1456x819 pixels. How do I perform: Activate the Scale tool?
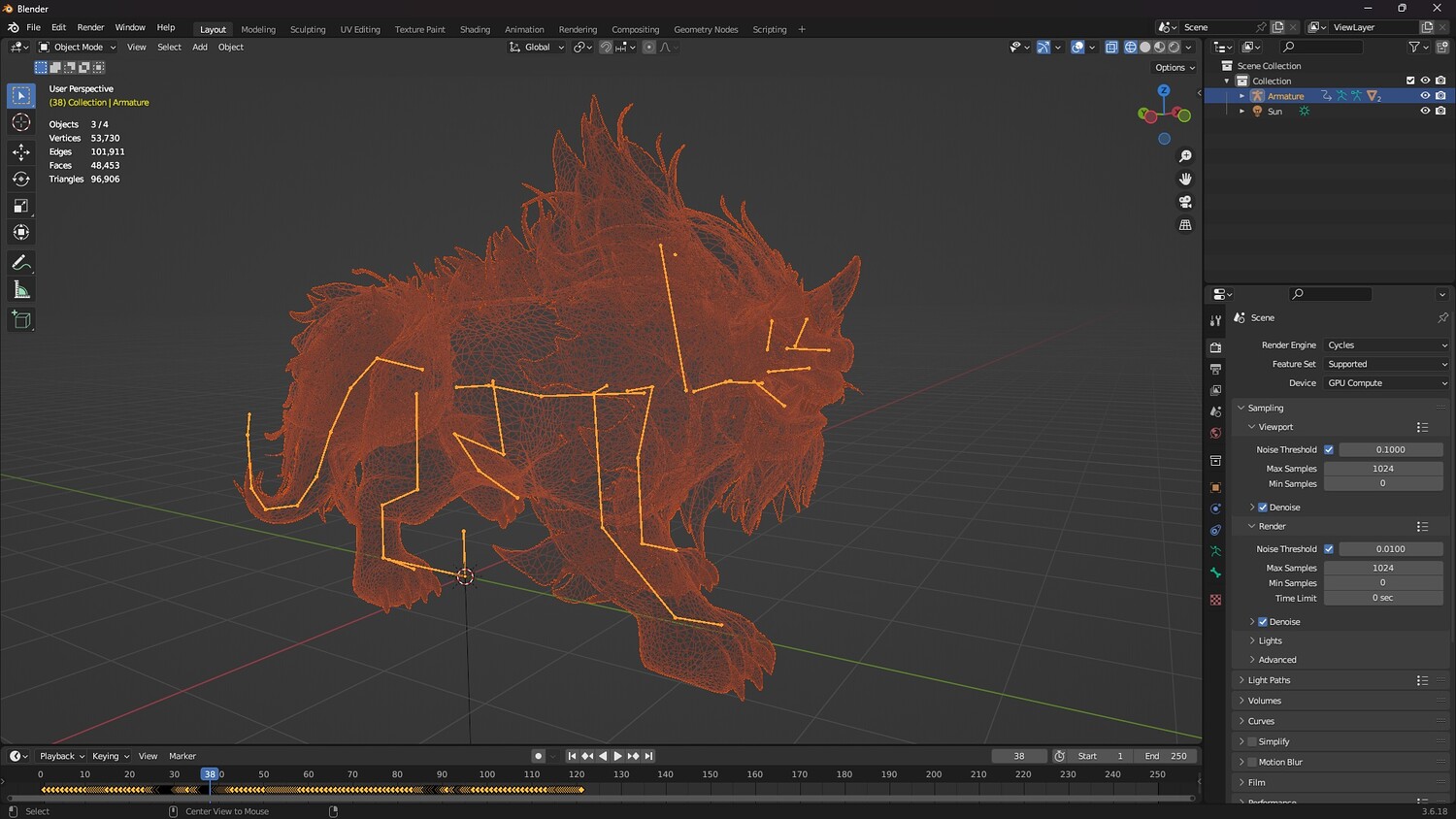tap(21, 206)
